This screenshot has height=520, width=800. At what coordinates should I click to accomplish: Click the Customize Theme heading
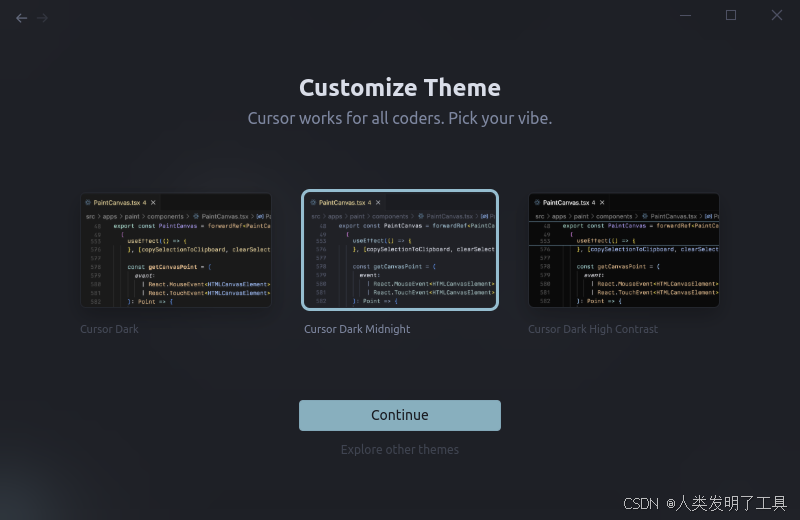(x=400, y=88)
